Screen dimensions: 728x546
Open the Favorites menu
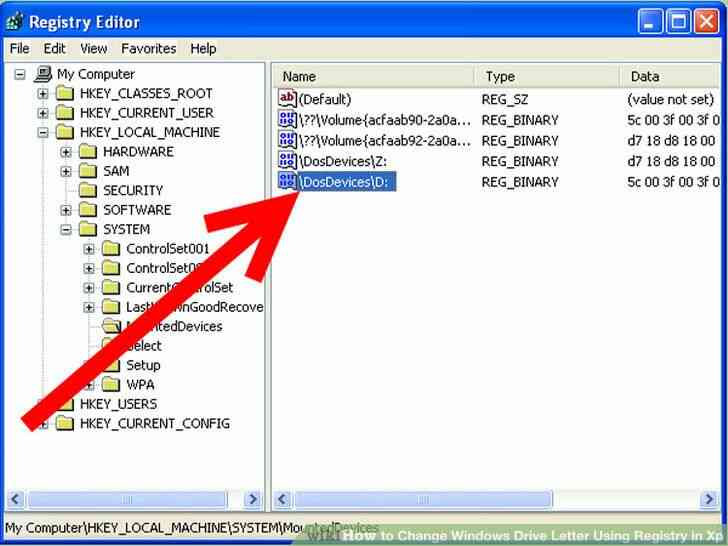(149, 48)
